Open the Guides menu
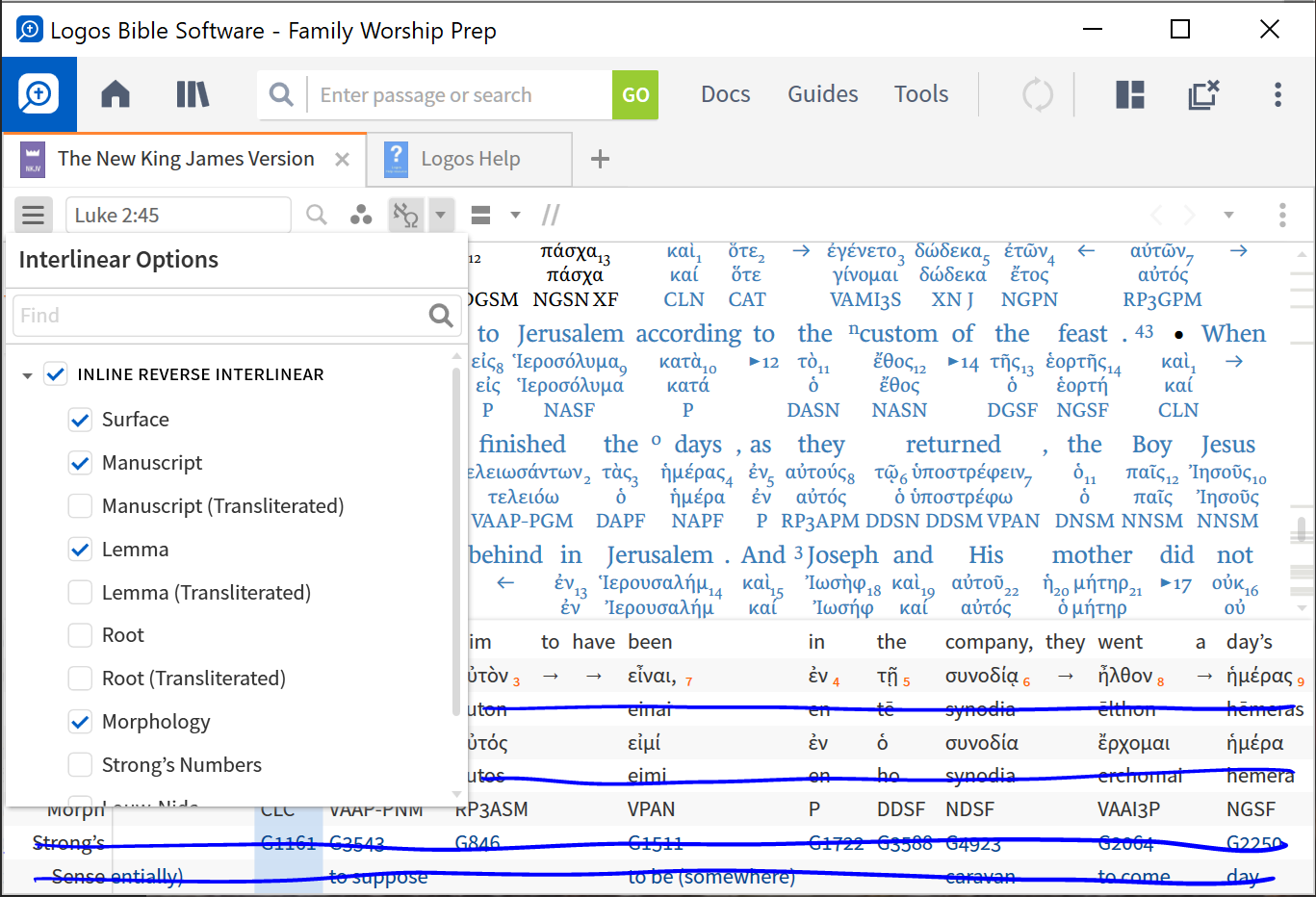 tap(823, 94)
